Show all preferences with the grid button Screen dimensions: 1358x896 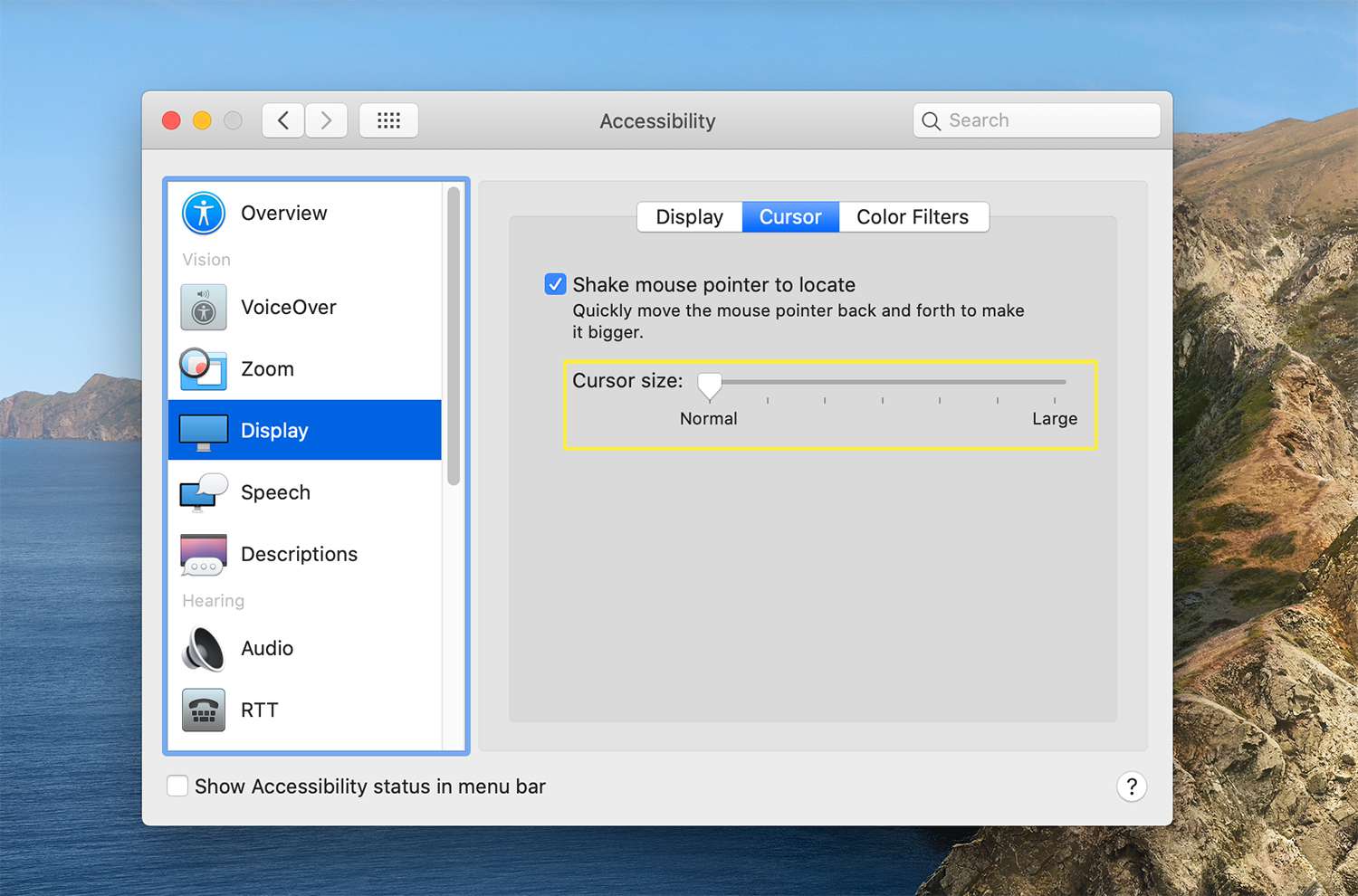pos(388,120)
